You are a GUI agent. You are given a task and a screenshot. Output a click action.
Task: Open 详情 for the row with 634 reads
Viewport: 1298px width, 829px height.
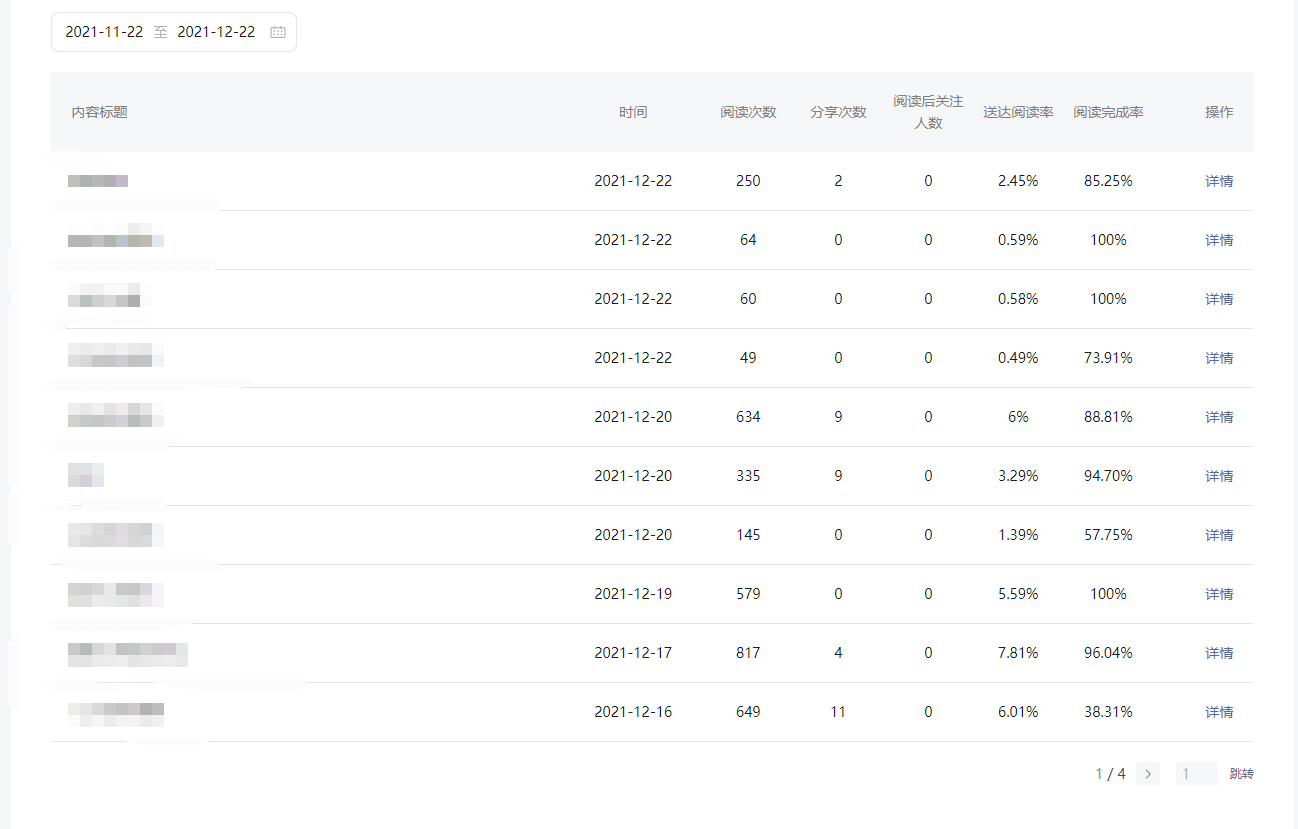click(1219, 417)
